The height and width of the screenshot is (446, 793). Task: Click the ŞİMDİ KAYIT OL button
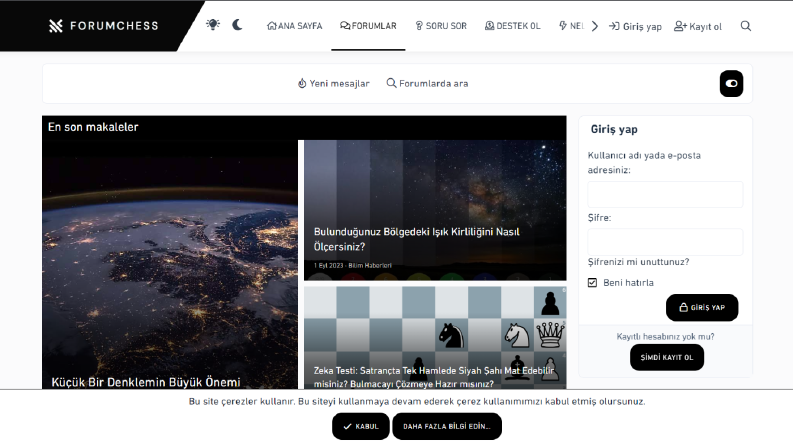click(667, 358)
